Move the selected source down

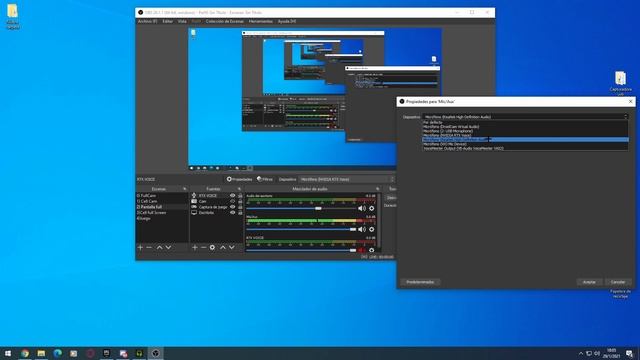tap(231, 247)
